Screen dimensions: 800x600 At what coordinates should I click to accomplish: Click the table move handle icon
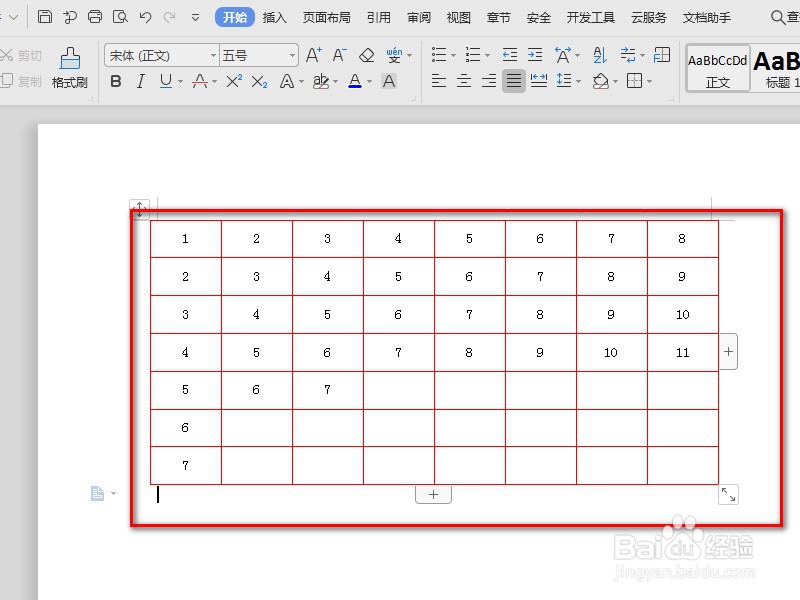[139, 209]
